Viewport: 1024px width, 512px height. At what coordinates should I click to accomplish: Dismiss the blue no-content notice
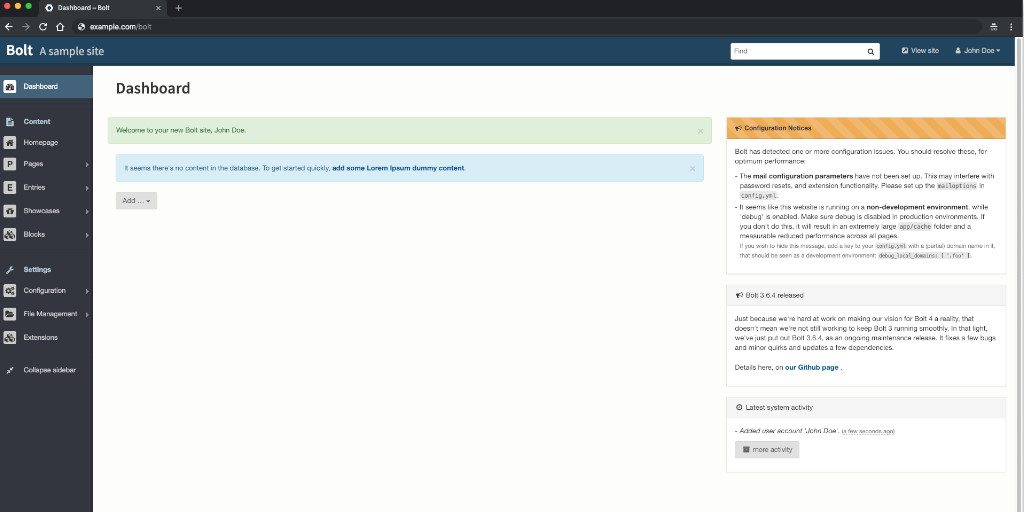pos(692,168)
